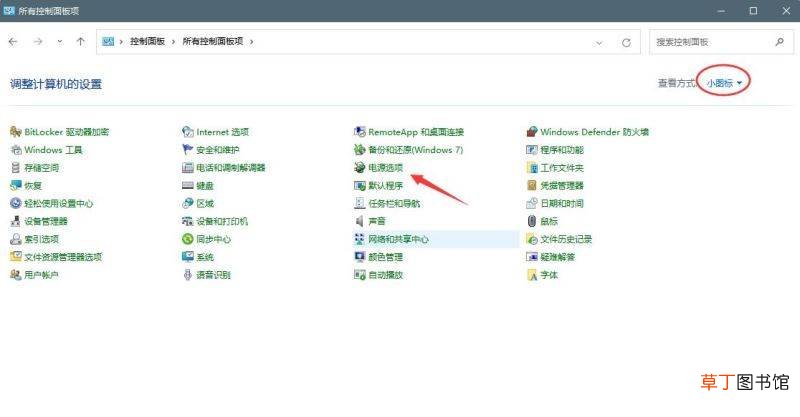Image resolution: width=800 pixels, height=417 pixels.
Task: Click the 电源选项 icon
Action: (360, 167)
